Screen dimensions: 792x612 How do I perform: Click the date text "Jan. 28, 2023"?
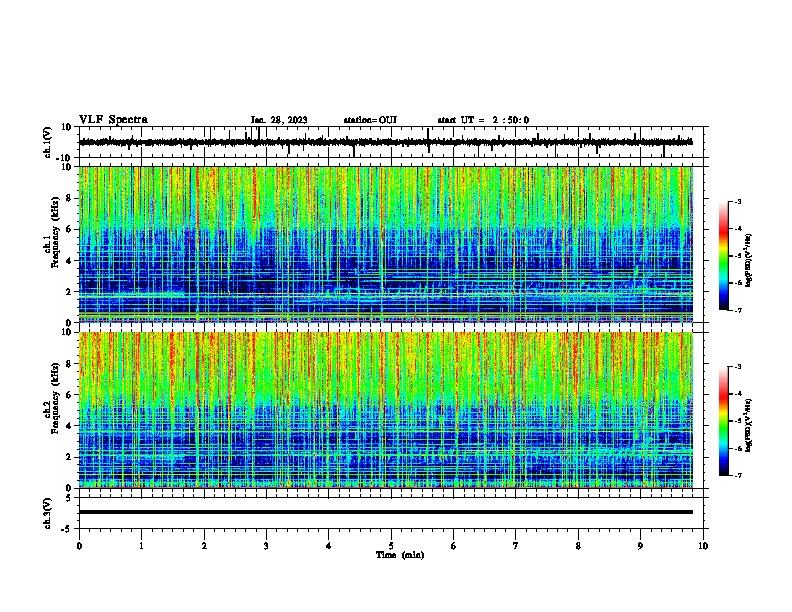(x=279, y=120)
